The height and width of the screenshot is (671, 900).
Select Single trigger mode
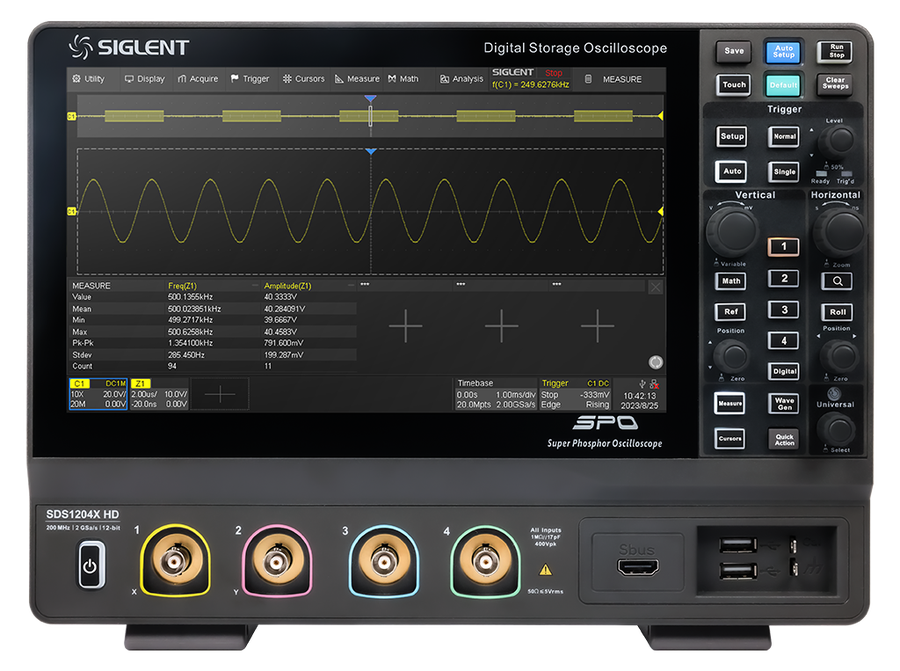pyautogui.click(x=784, y=171)
